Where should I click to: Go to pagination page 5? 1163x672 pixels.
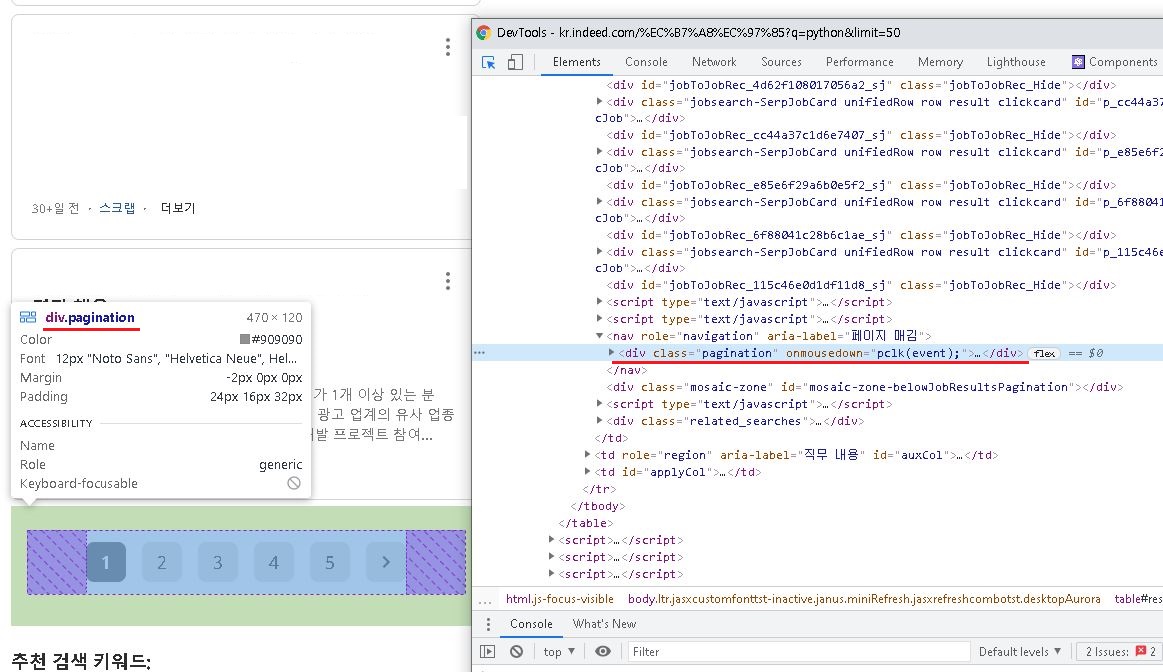pyautogui.click(x=329, y=562)
